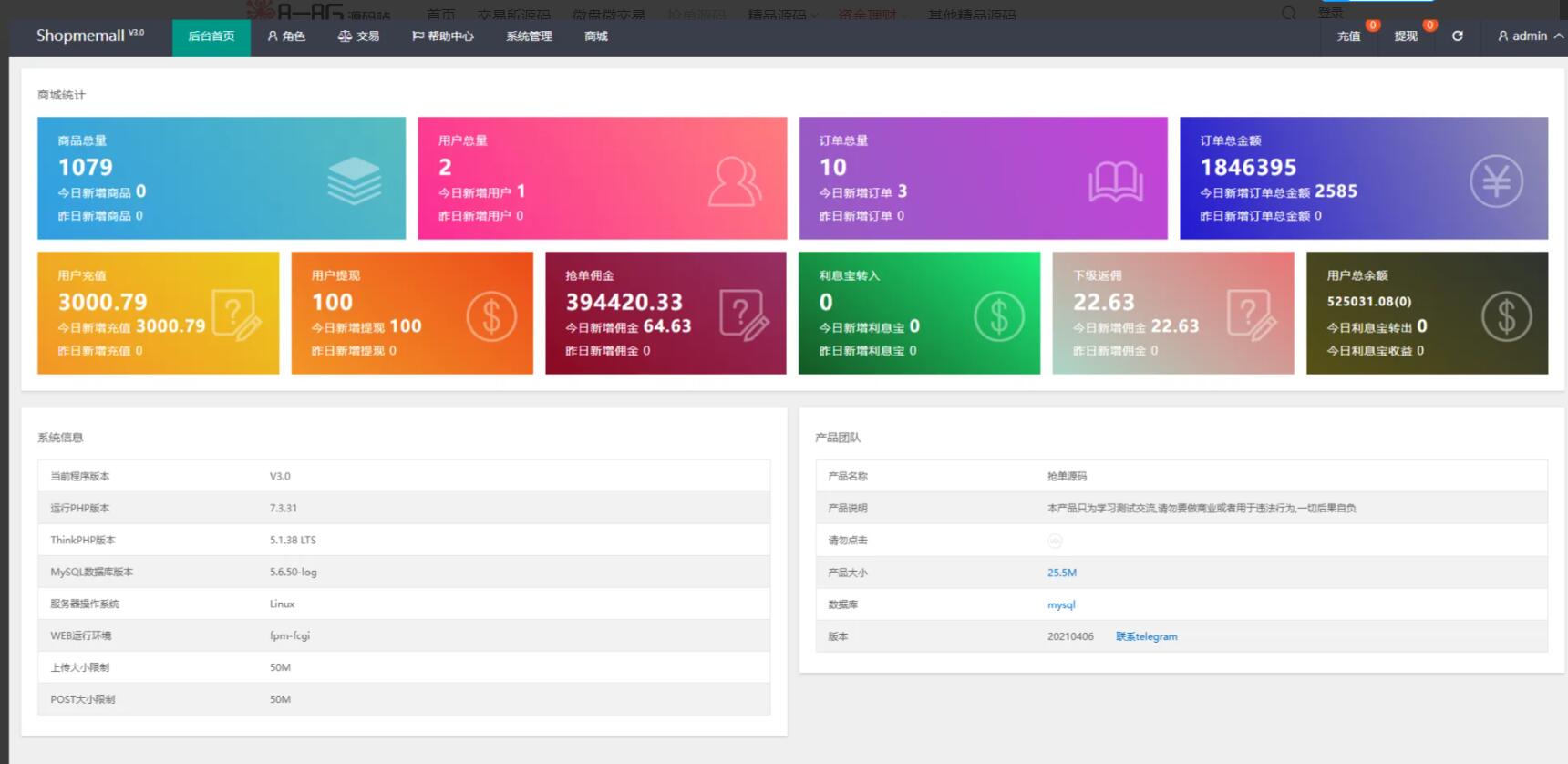The height and width of the screenshot is (764, 1568).
Task: Click the user silhouette icon in 用户总量 card
Action: click(734, 181)
